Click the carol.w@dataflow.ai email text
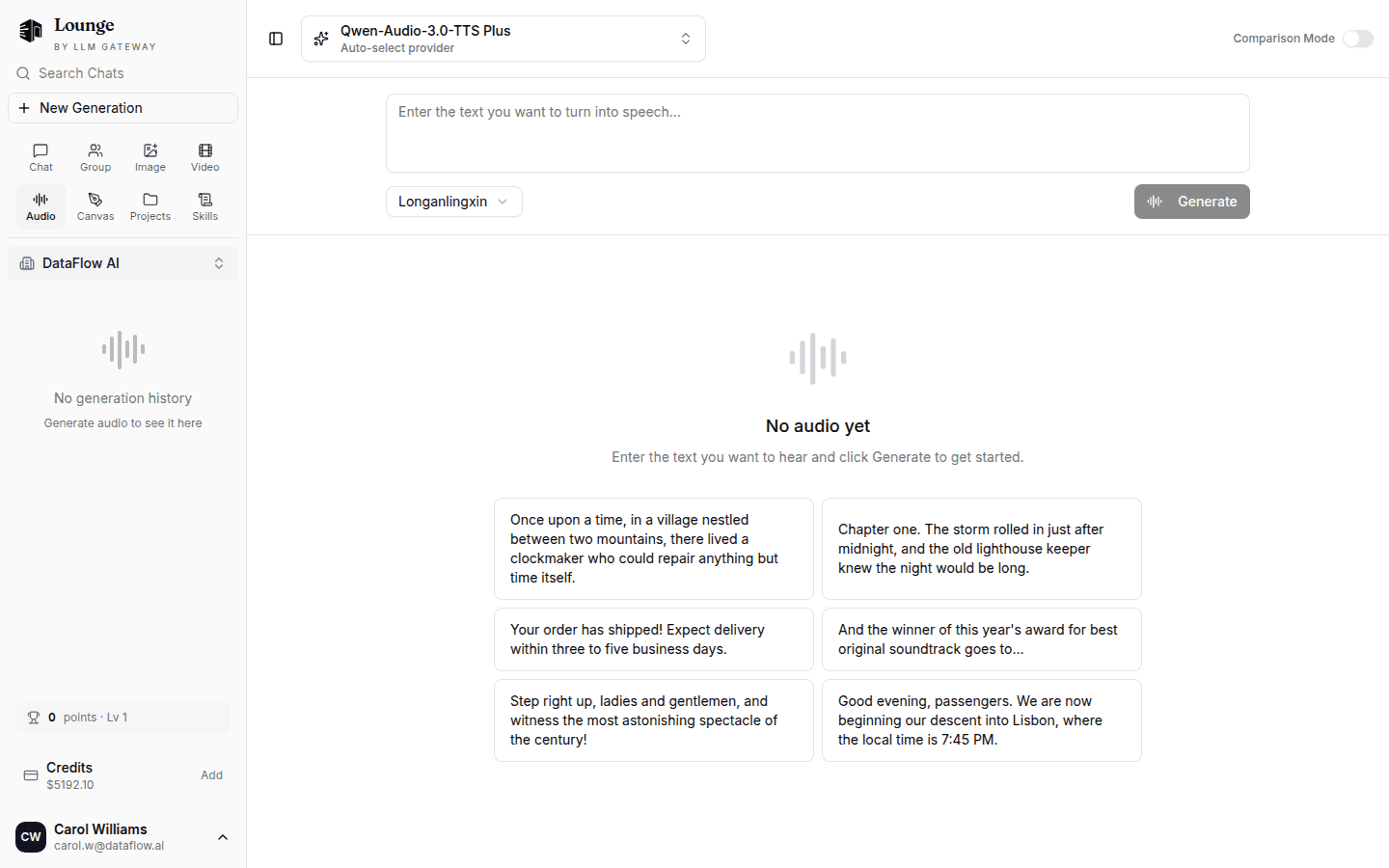 (109, 846)
